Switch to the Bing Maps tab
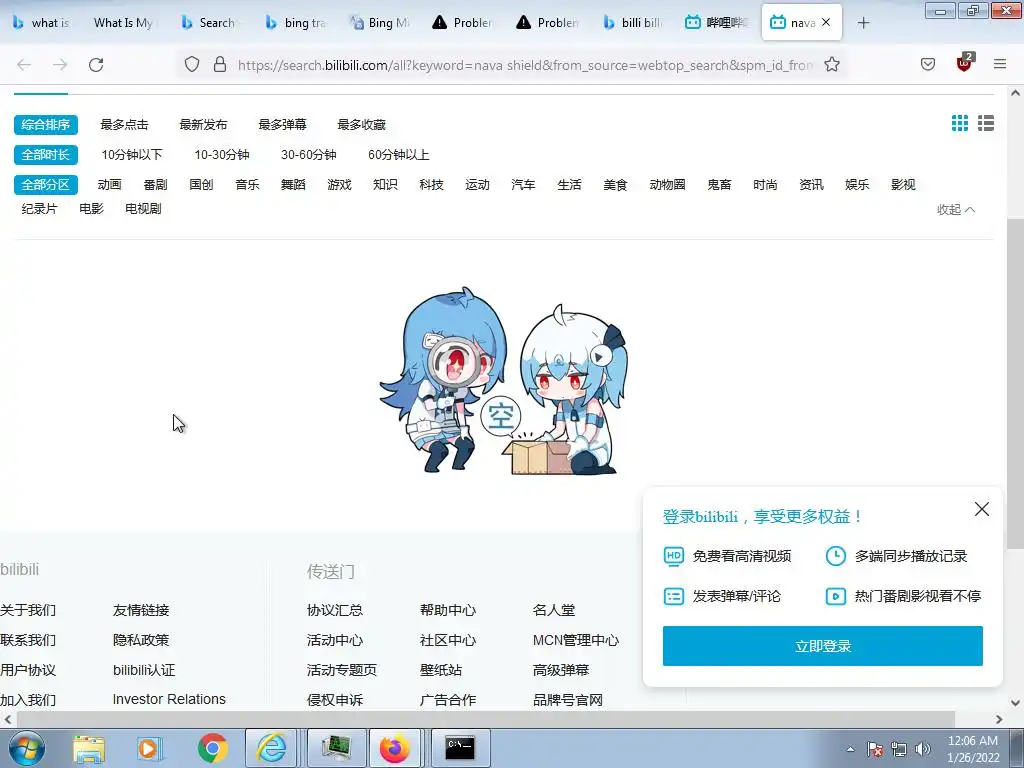The image size is (1024, 768). click(381, 23)
